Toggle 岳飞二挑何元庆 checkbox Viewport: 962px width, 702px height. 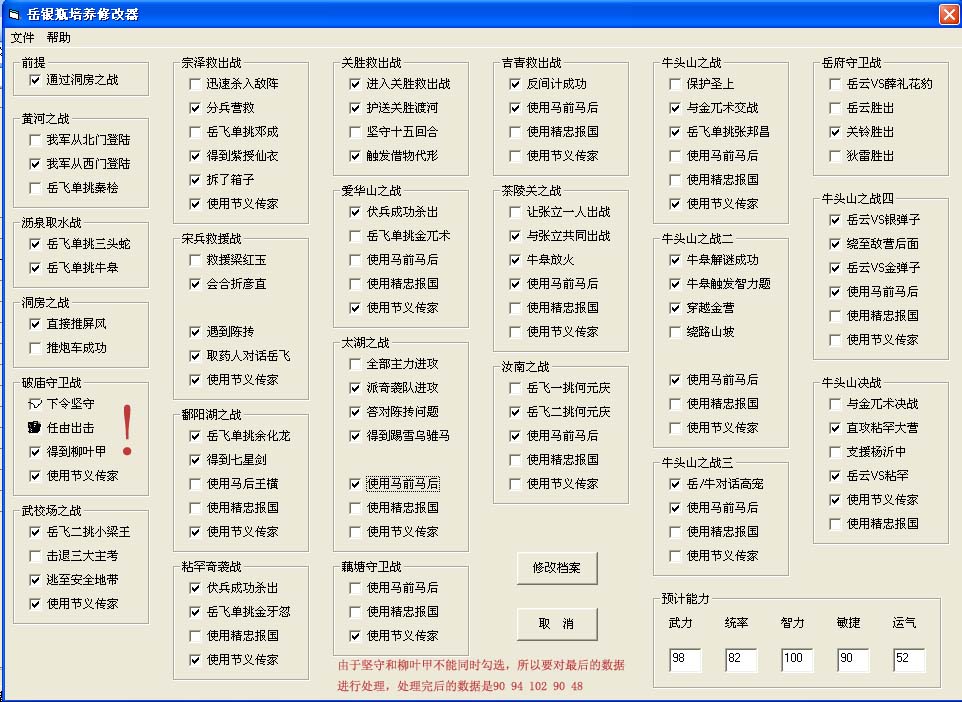point(515,412)
